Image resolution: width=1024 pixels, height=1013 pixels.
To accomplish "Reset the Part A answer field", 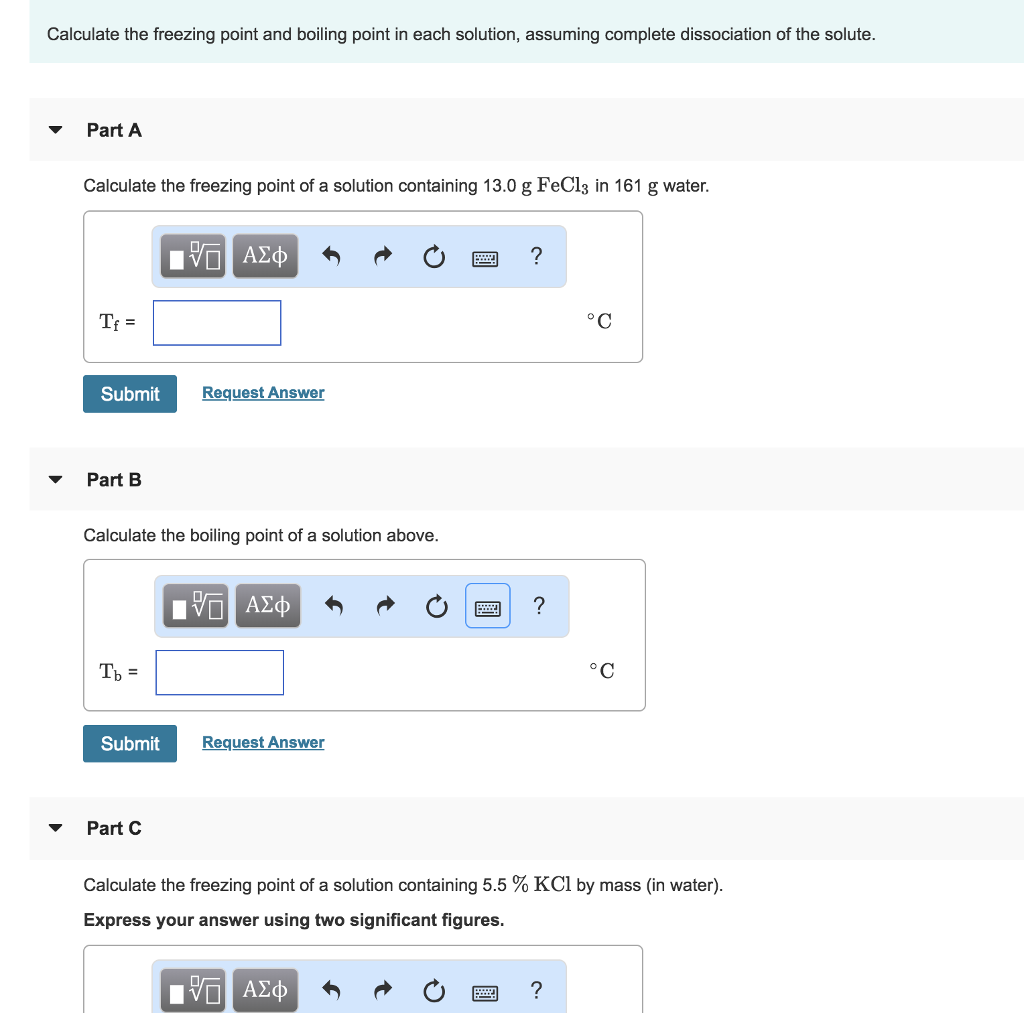I will 433,257.
